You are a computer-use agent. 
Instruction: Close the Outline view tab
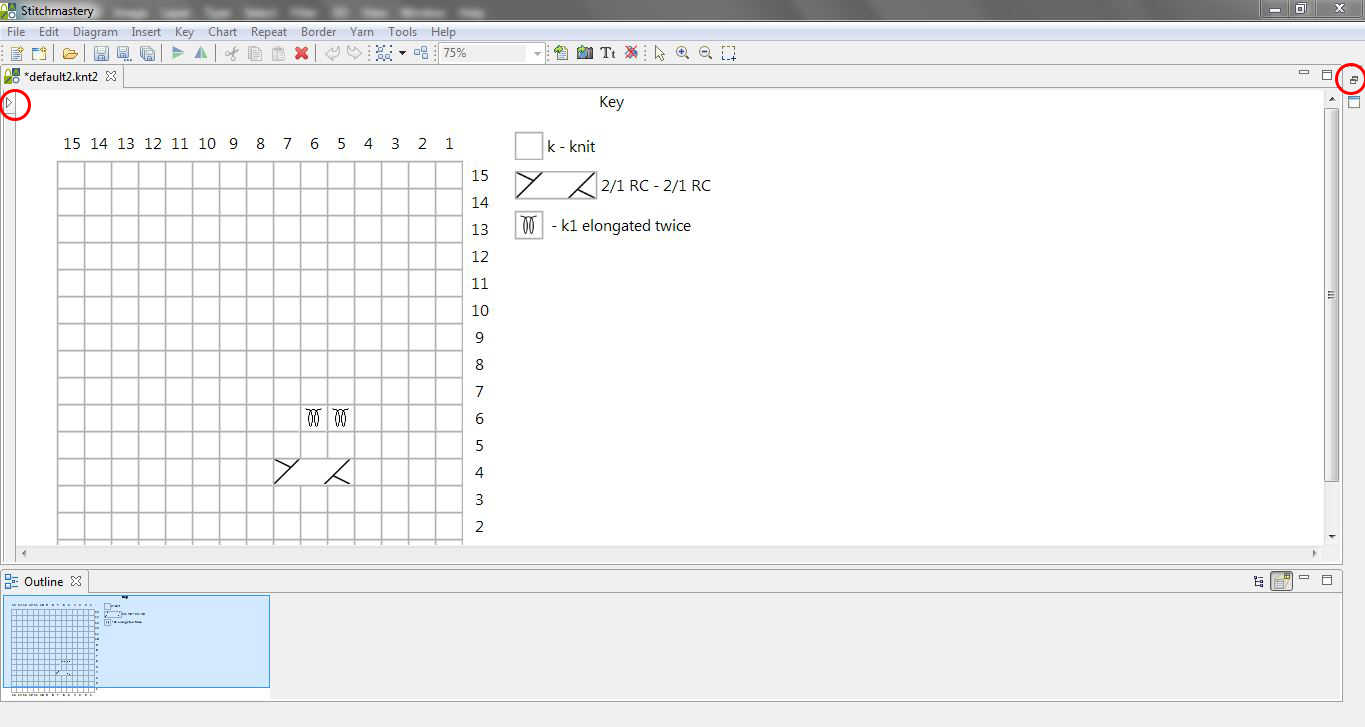coord(76,581)
